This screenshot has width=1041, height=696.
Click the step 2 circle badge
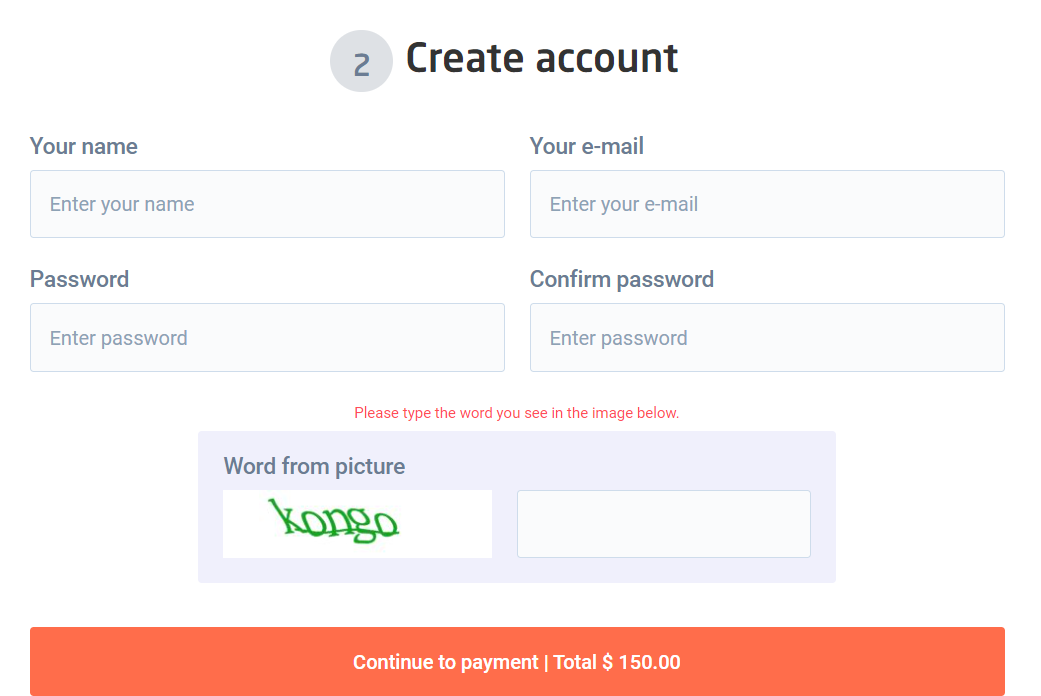tap(361, 61)
